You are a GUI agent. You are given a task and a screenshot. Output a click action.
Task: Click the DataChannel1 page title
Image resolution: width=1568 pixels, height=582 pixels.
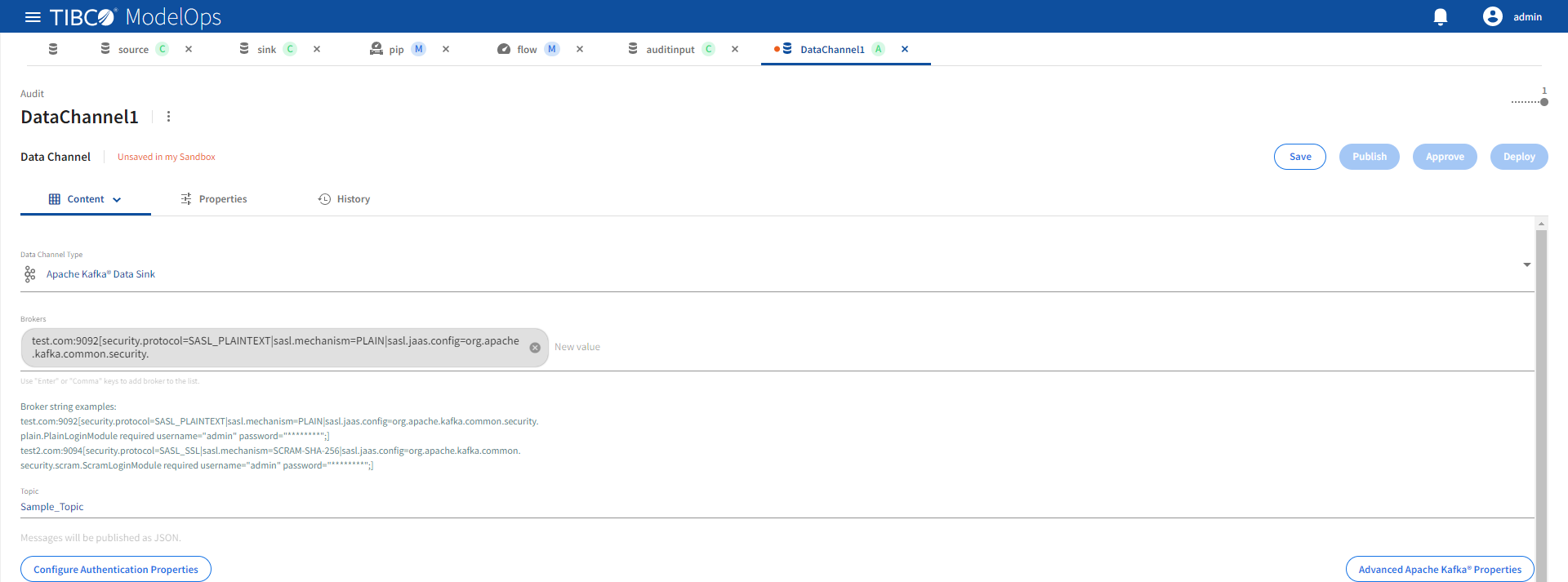pos(79,117)
